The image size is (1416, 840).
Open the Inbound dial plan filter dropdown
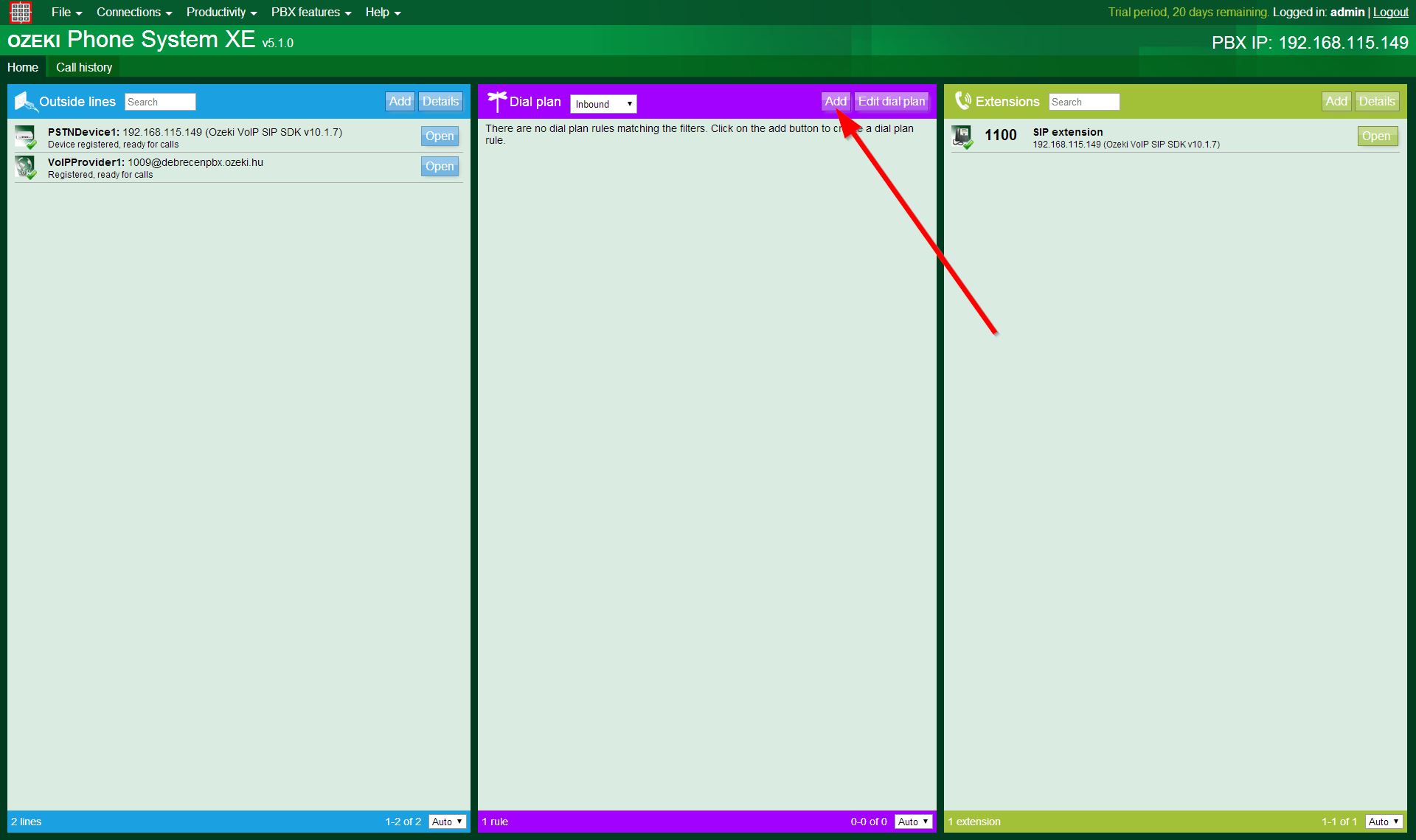[603, 103]
